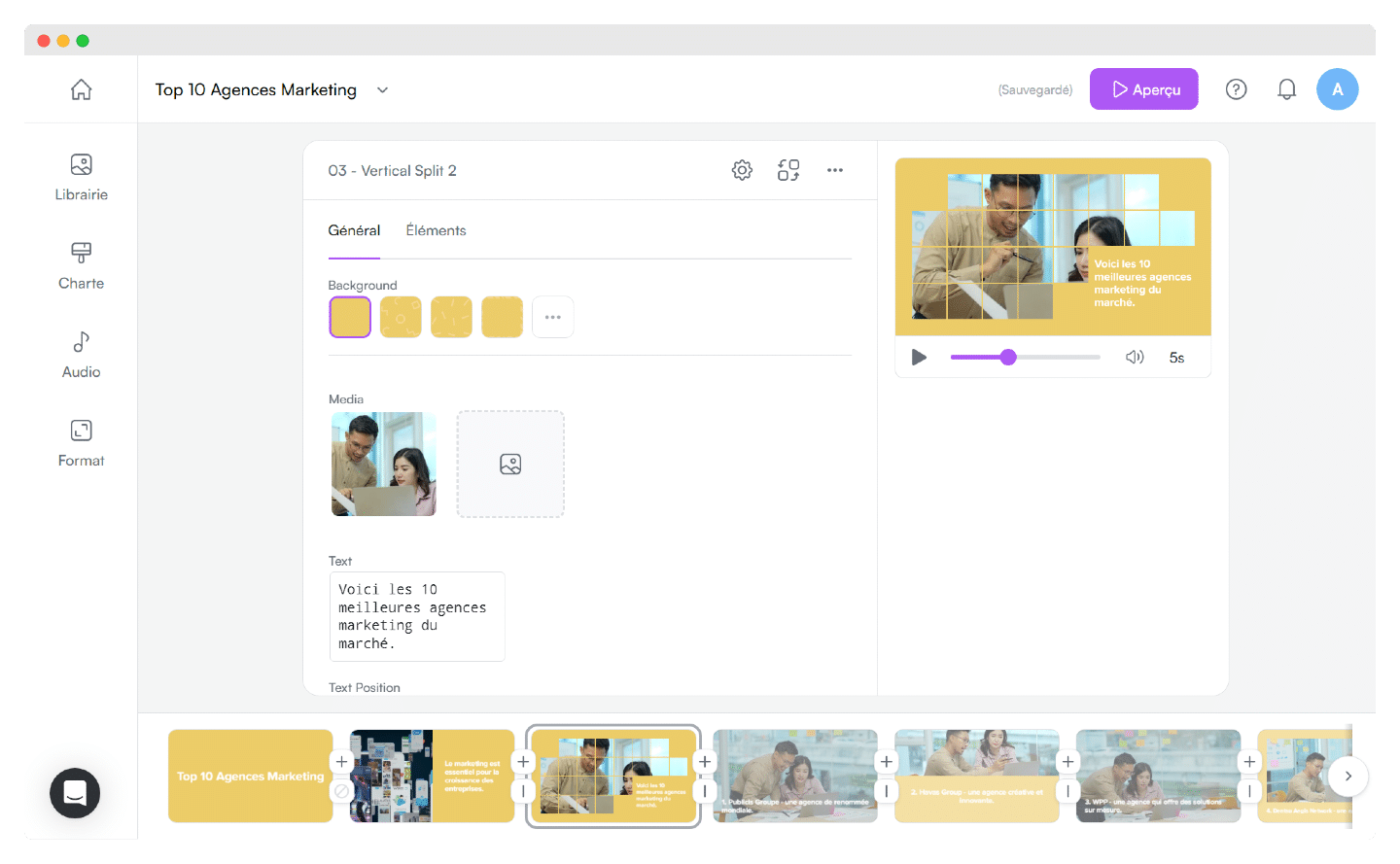Click the preview progress slider handle
The height and width of the screenshot is (864, 1400).
click(x=1008, y=358)
